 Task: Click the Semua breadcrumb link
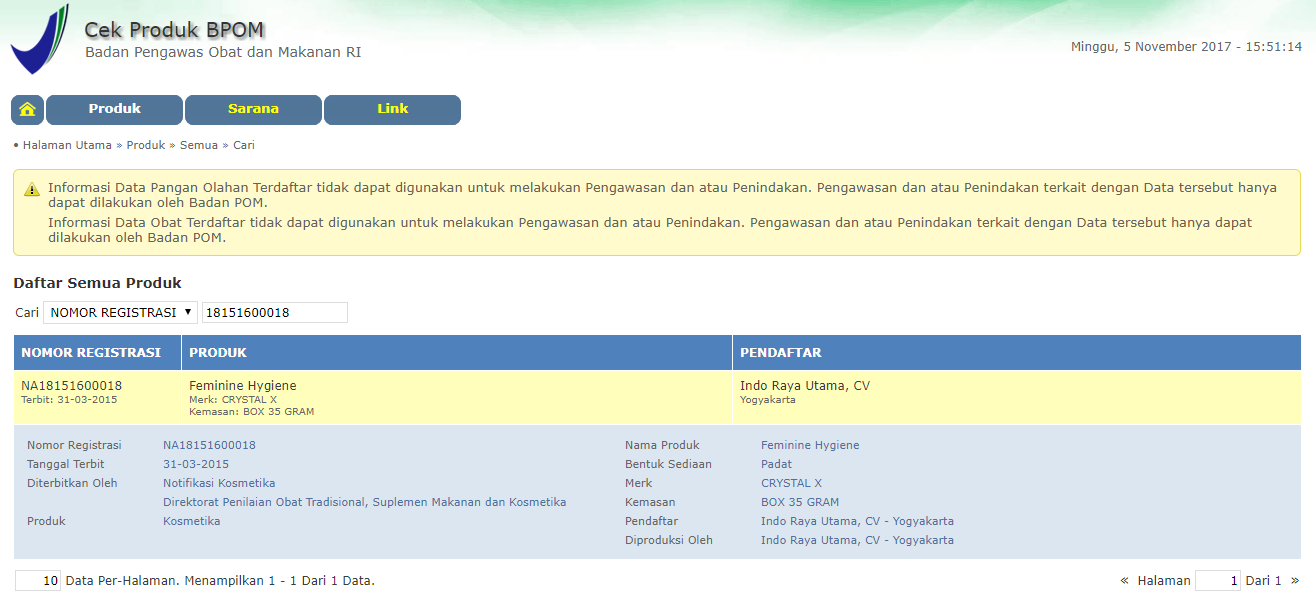[199, 145]
